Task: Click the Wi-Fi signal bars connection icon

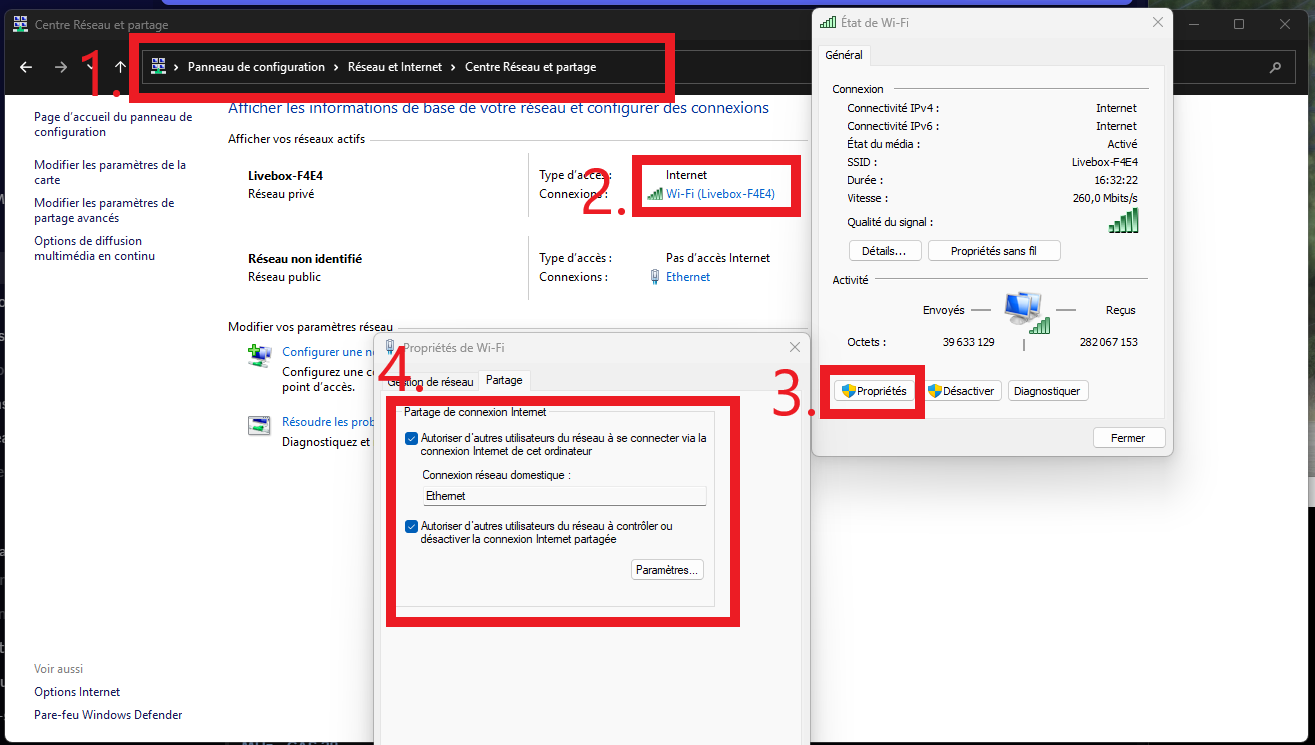Action: (655, 194)
